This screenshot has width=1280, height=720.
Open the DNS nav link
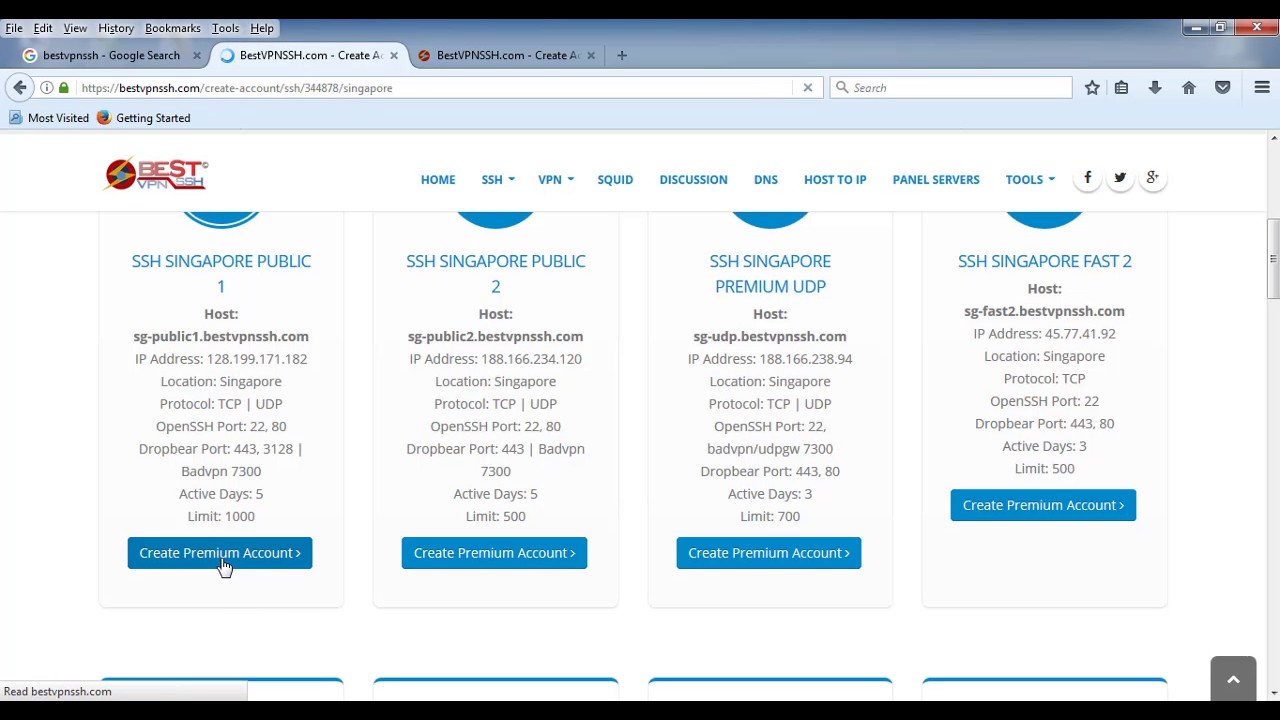click(766, 180)
